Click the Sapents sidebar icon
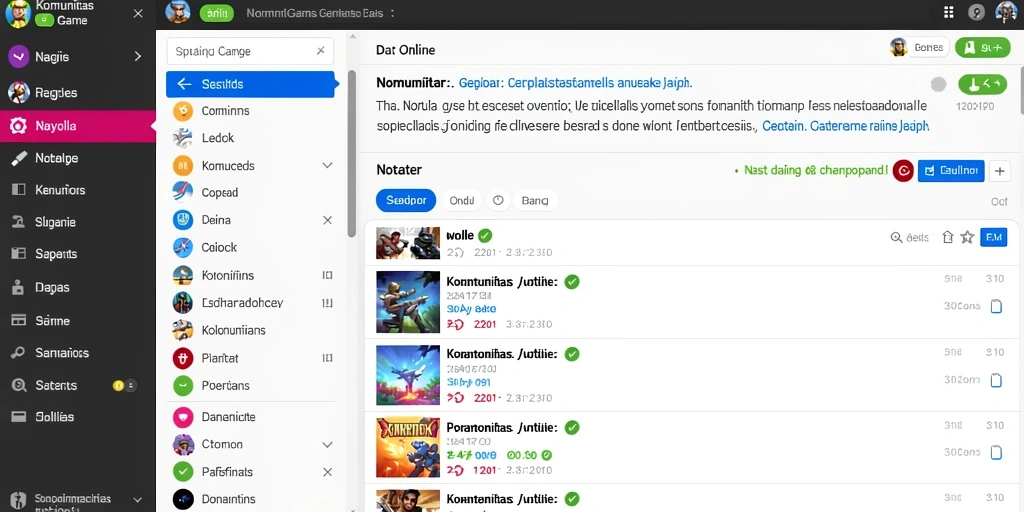Image resolution: width=1024 pixels, height=512 pixels. click(x=18, y=254)
